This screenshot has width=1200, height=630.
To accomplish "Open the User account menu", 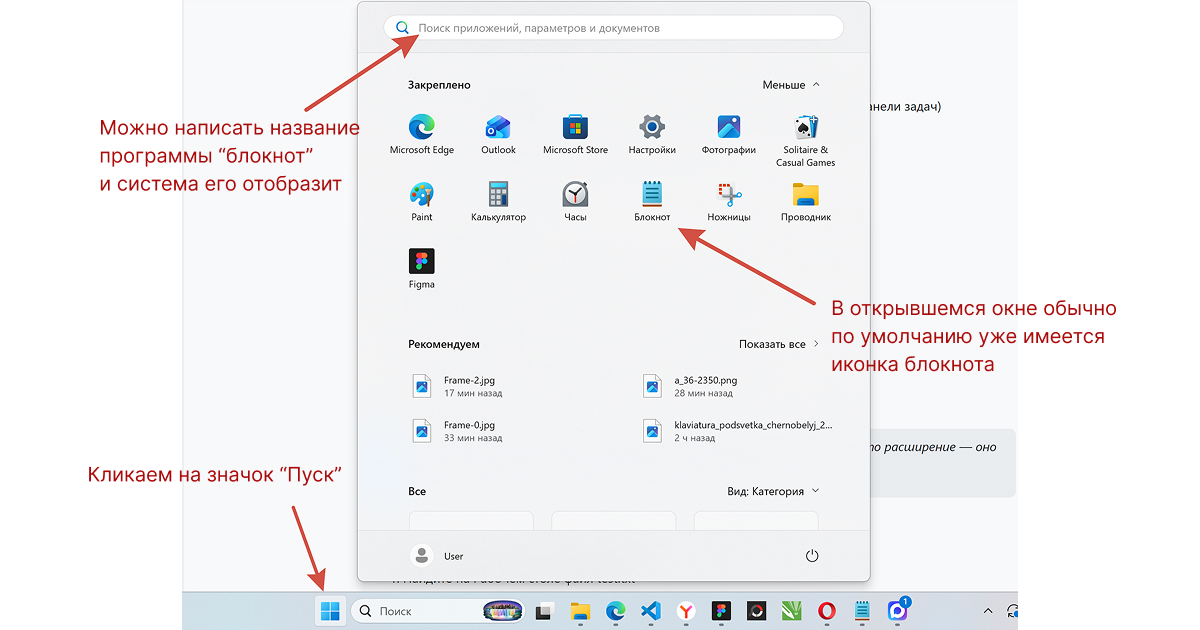I will click(438, 556).
